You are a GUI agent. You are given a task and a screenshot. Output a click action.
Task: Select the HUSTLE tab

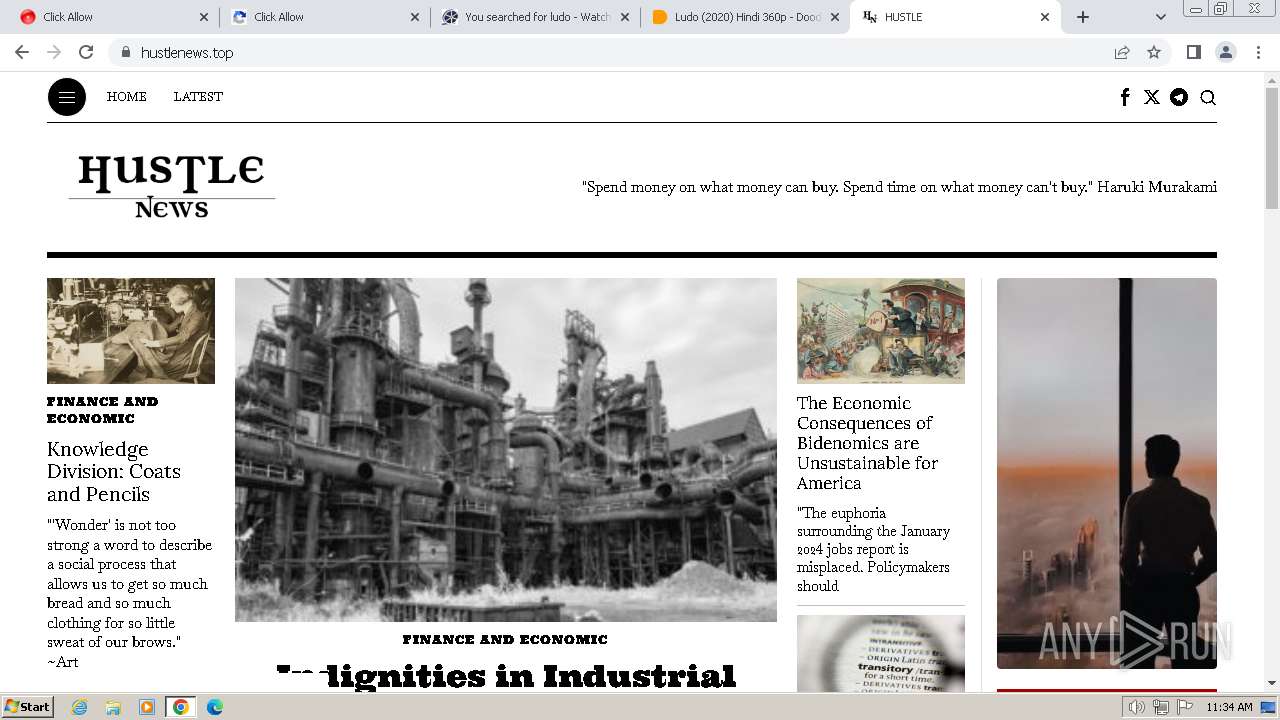click(955, 17)
